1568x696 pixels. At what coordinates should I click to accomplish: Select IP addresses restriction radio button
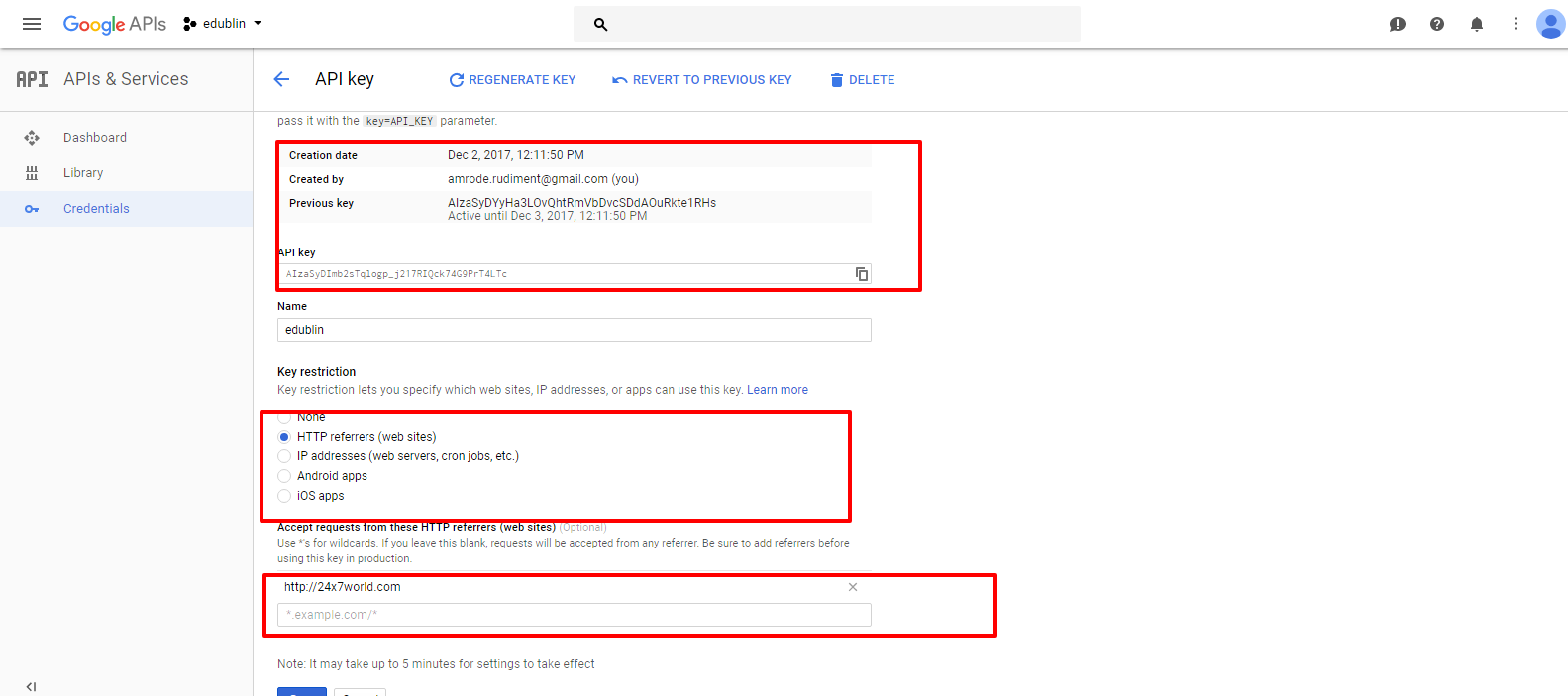coord(284,456)
